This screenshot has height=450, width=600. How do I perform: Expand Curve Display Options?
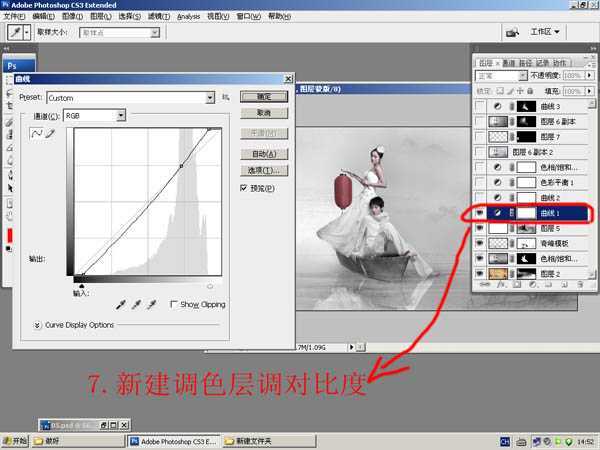[37, 325]
